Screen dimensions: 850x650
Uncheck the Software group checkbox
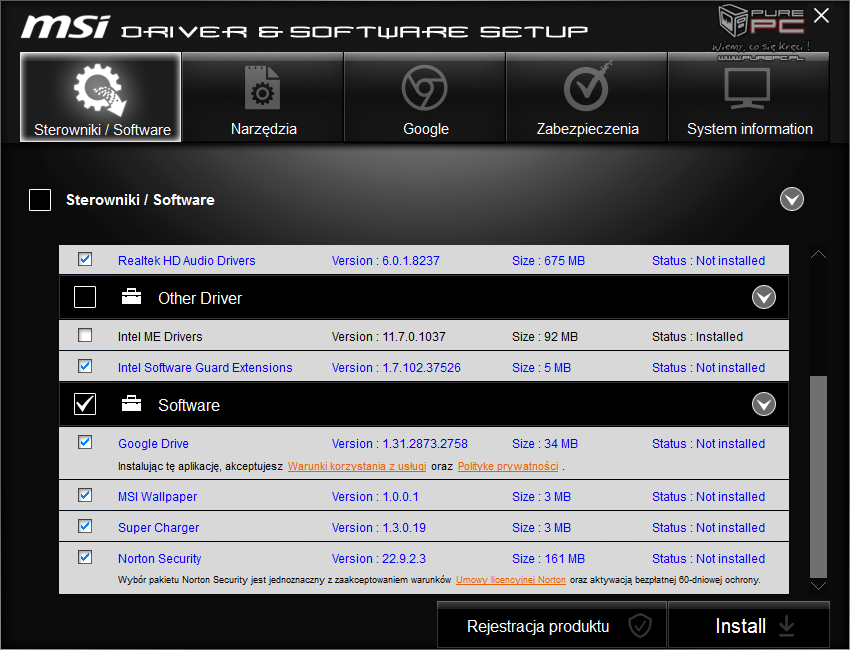pyautogui.click(x=85, y=404)
